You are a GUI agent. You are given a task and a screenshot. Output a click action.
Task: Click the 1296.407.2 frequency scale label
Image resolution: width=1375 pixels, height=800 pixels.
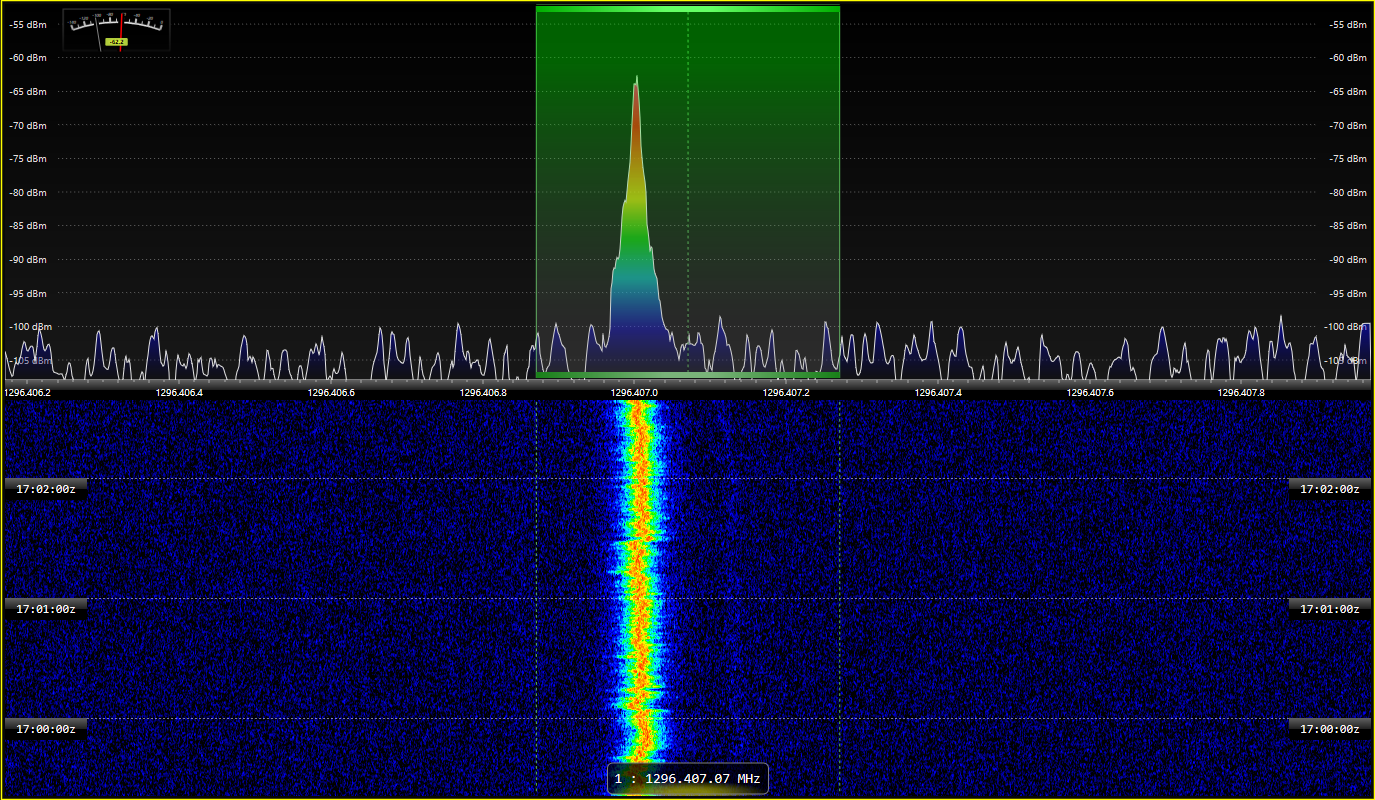tap(786, 393)
